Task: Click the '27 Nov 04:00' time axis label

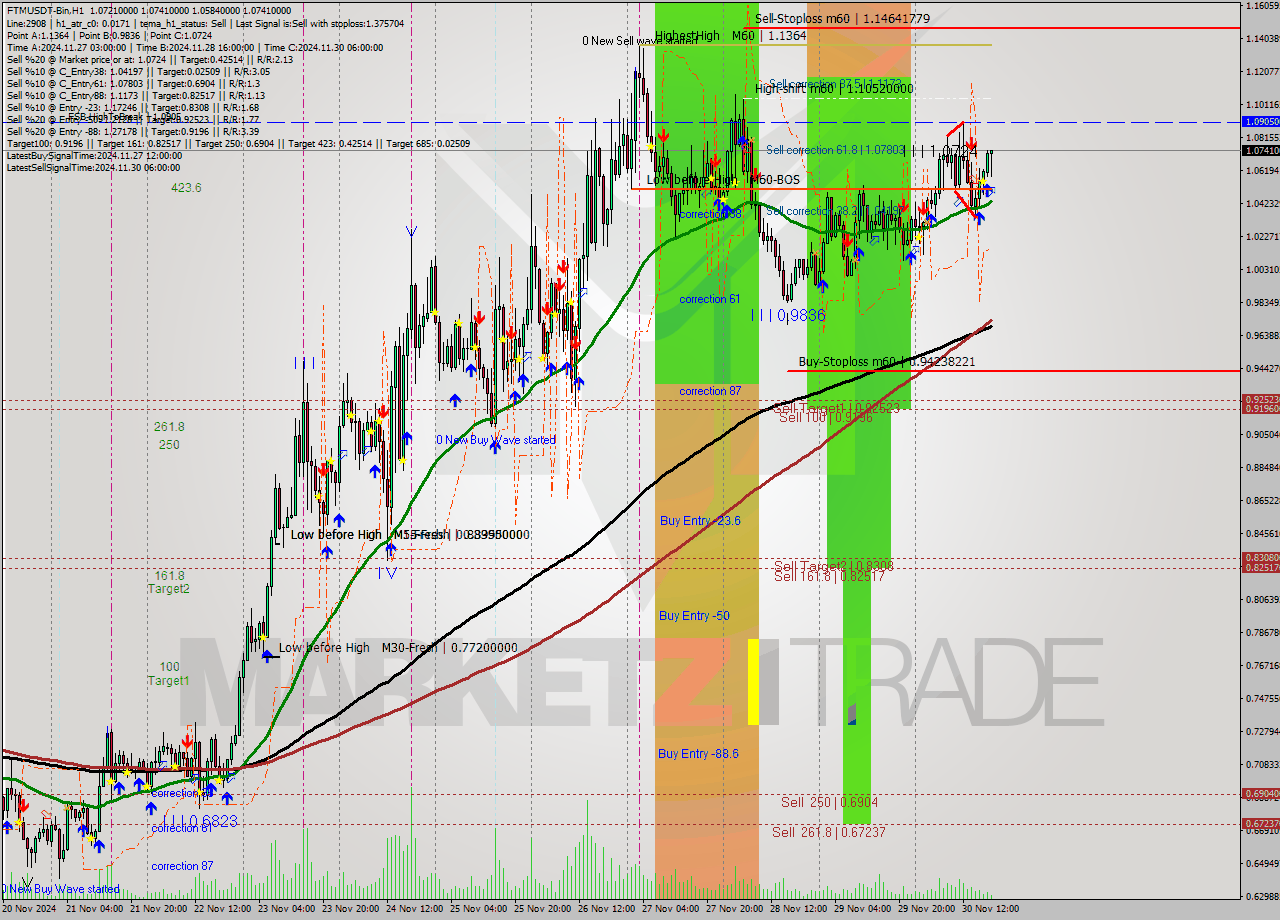Action: click(x=671, y=909)
